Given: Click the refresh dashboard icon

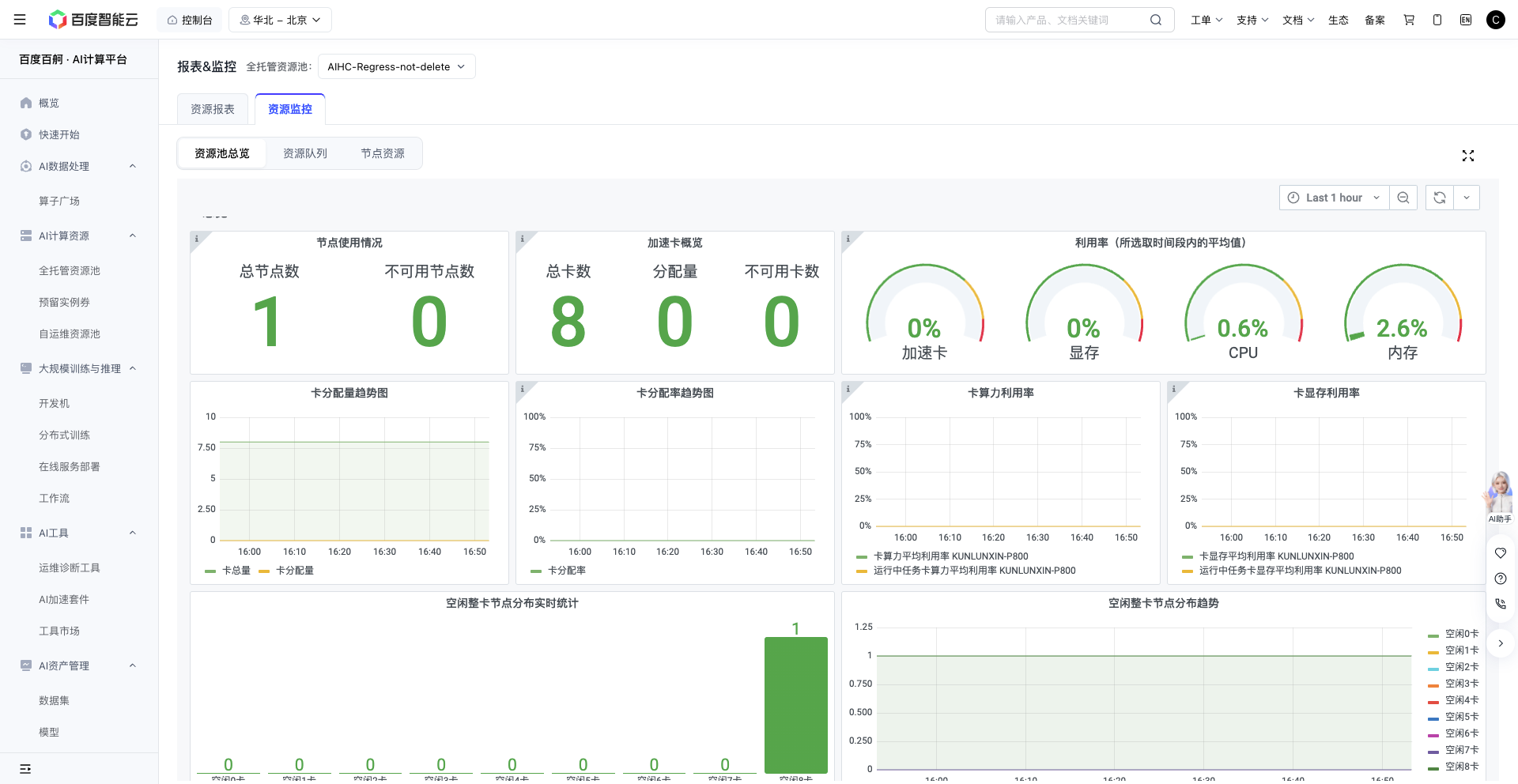Looking at the screenshot, I should click(x=1440, y=198).
